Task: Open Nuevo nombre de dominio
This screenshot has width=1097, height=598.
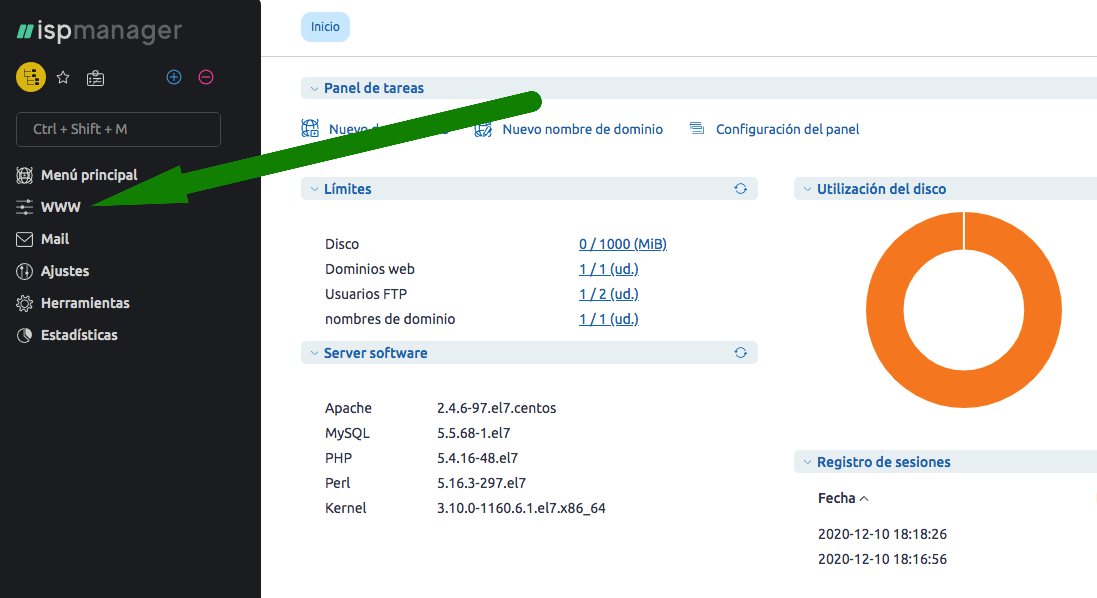Action: [x=582, y=129]
